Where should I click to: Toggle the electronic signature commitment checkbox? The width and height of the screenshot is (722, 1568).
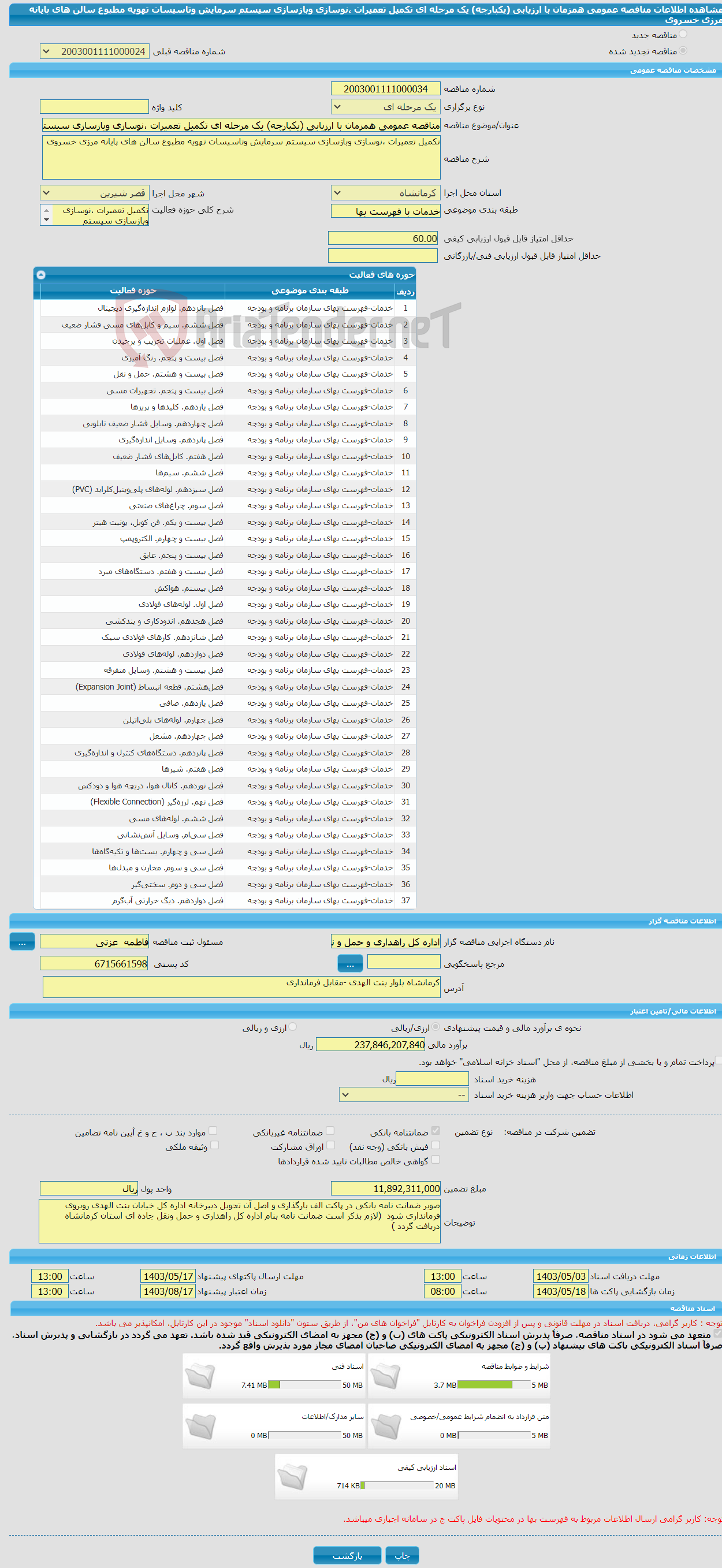click(718, 1334)
